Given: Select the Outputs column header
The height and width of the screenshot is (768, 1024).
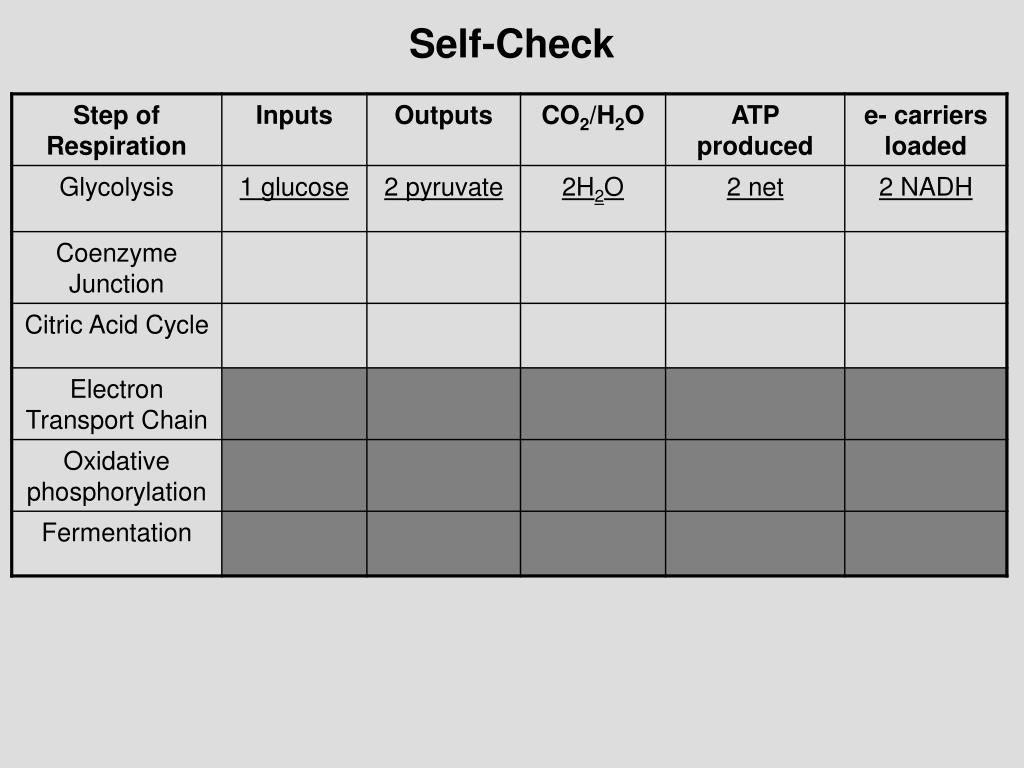Looking at the screenshot, I should click(x=443, y=116).
